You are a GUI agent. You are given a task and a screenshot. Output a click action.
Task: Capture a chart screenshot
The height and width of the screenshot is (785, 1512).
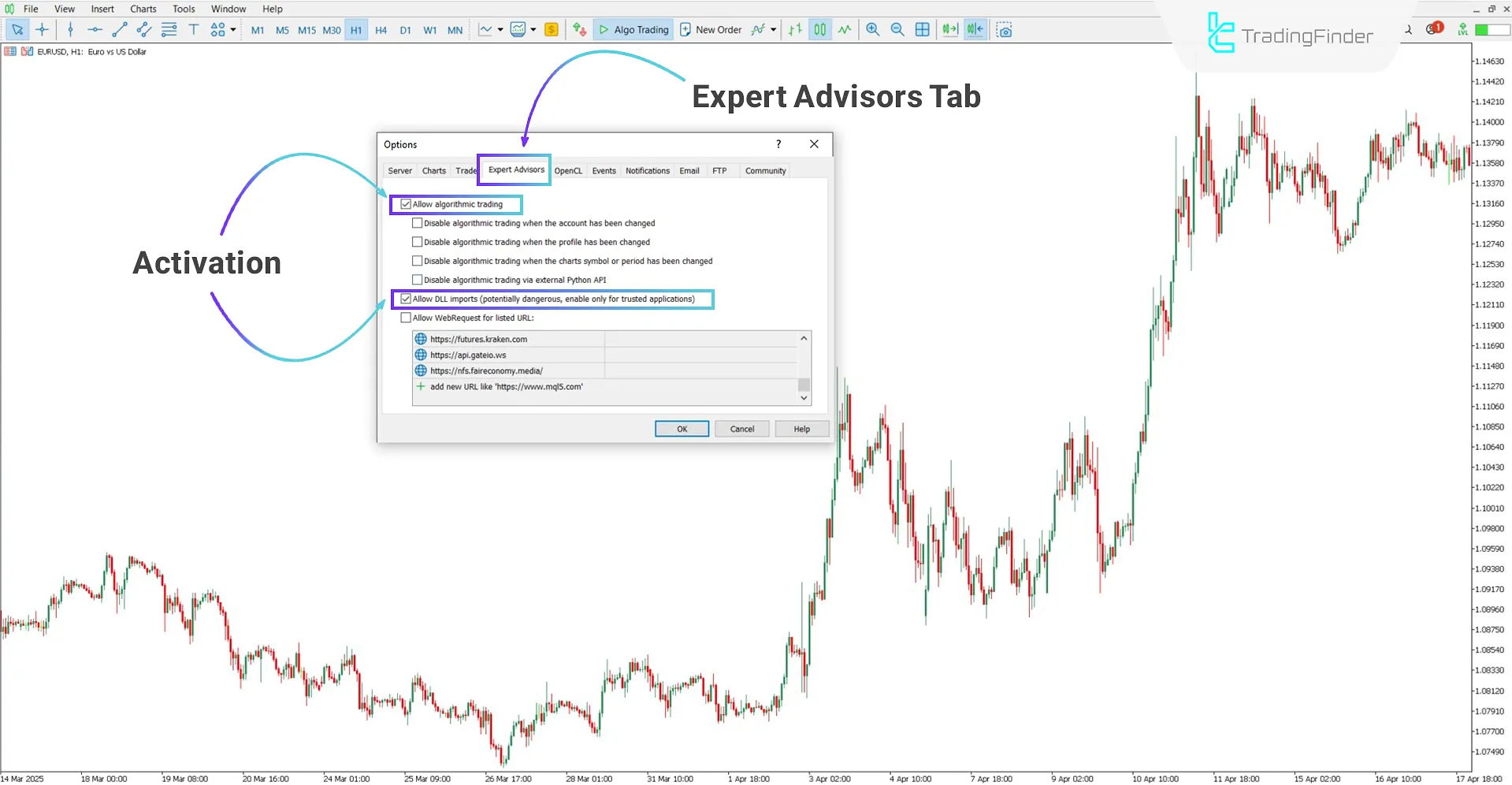tap(1004, 29)
